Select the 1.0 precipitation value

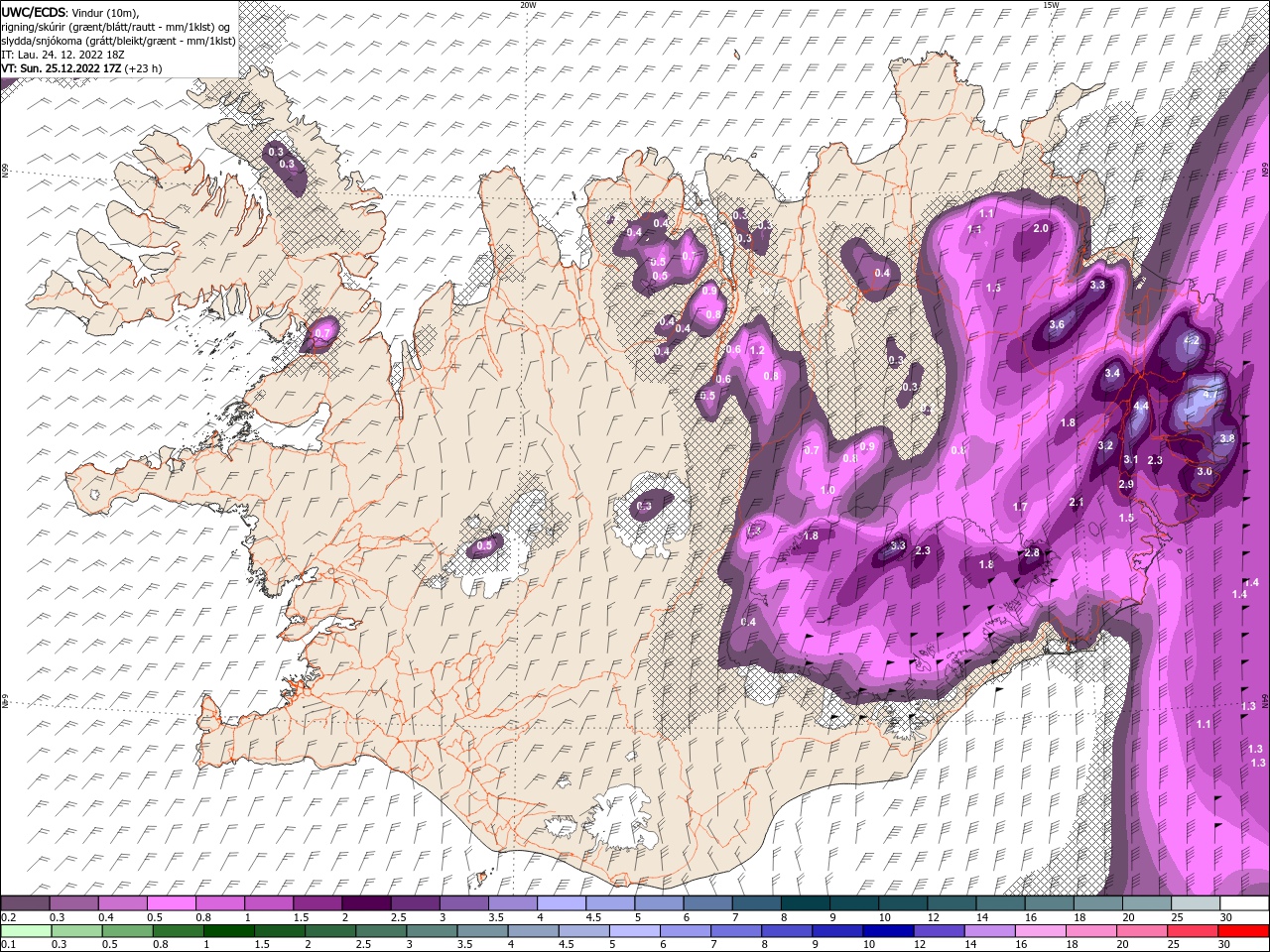[827, 490]
